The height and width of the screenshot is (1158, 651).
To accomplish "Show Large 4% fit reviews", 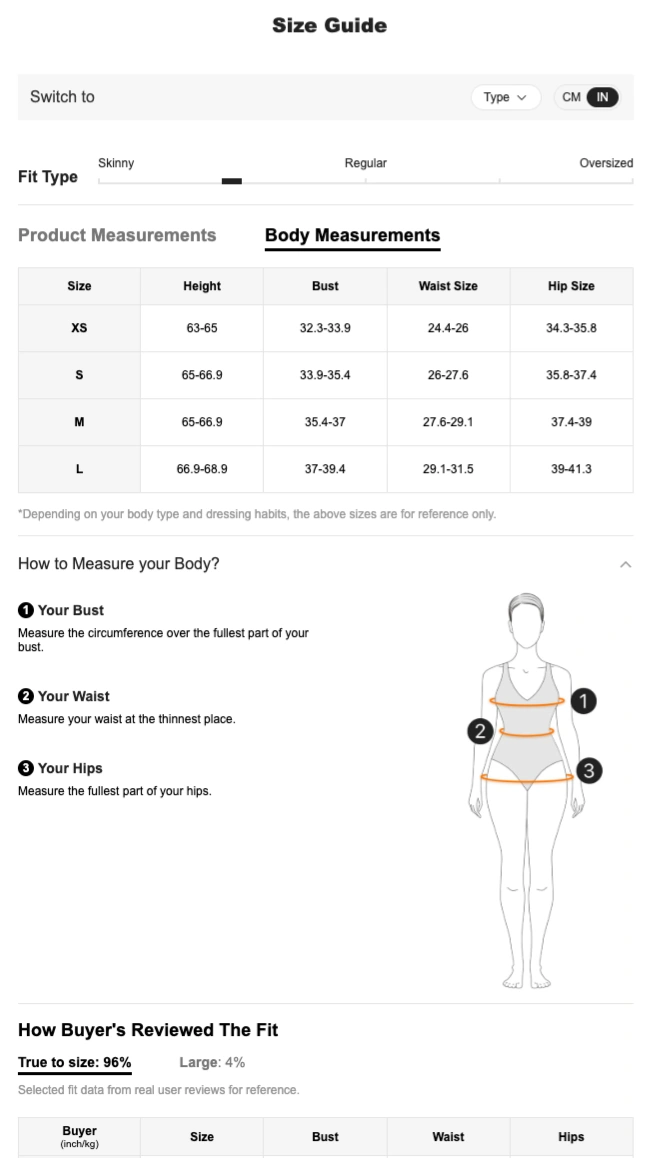I will tap(212, 1062).
